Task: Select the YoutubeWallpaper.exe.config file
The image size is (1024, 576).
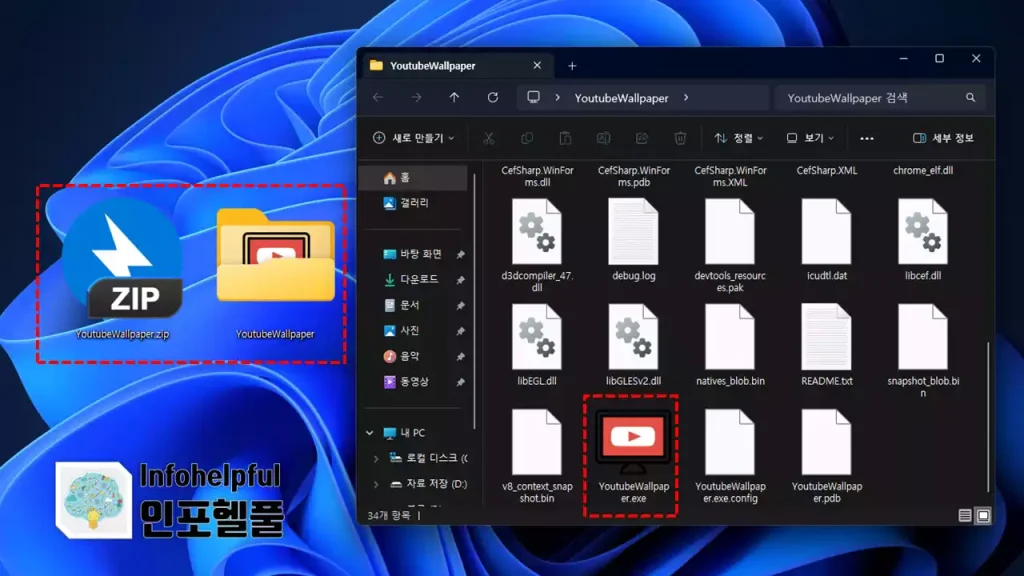Action: coord(730,456)
